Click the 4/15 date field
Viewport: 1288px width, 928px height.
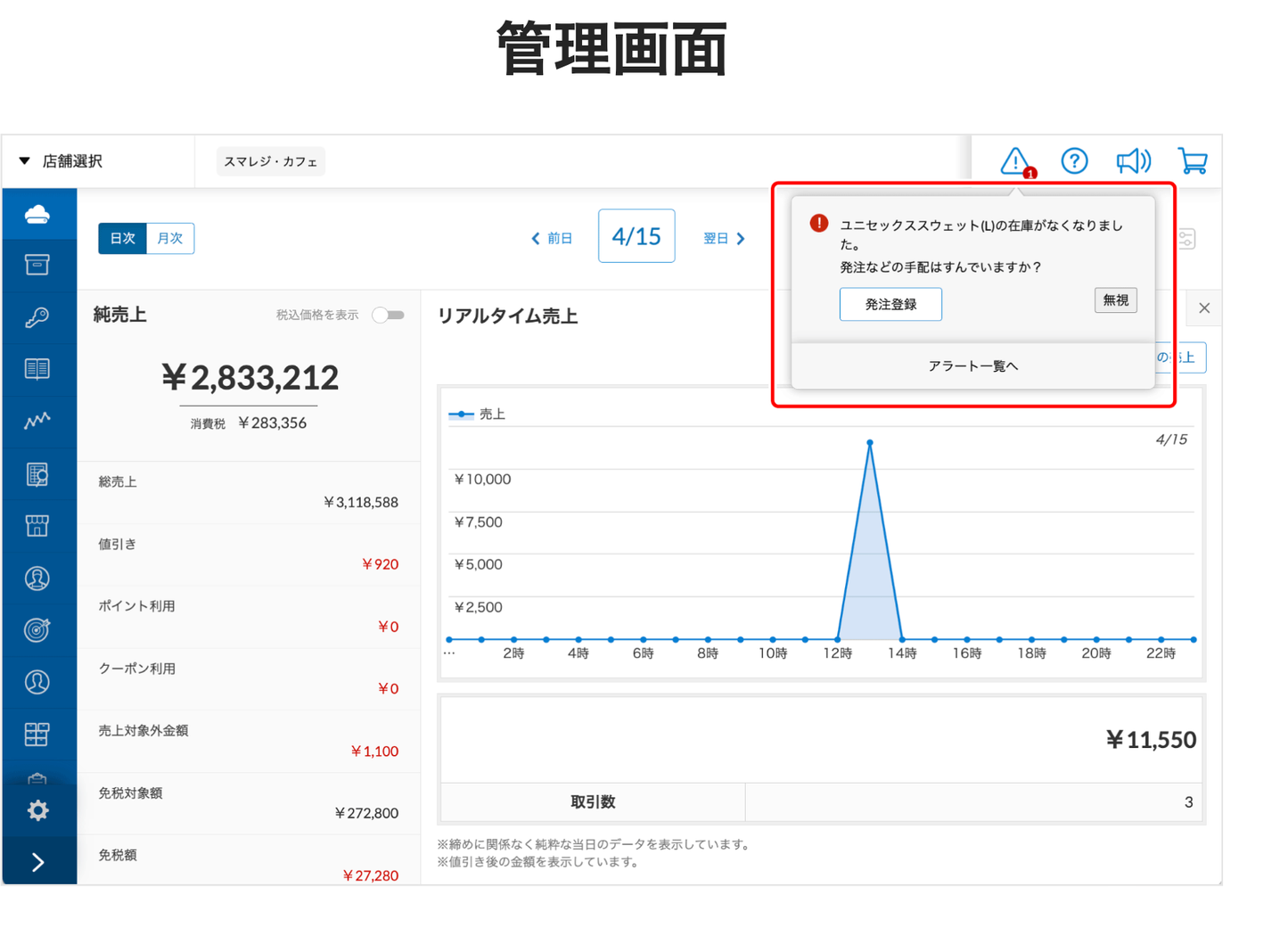(636, 236)
